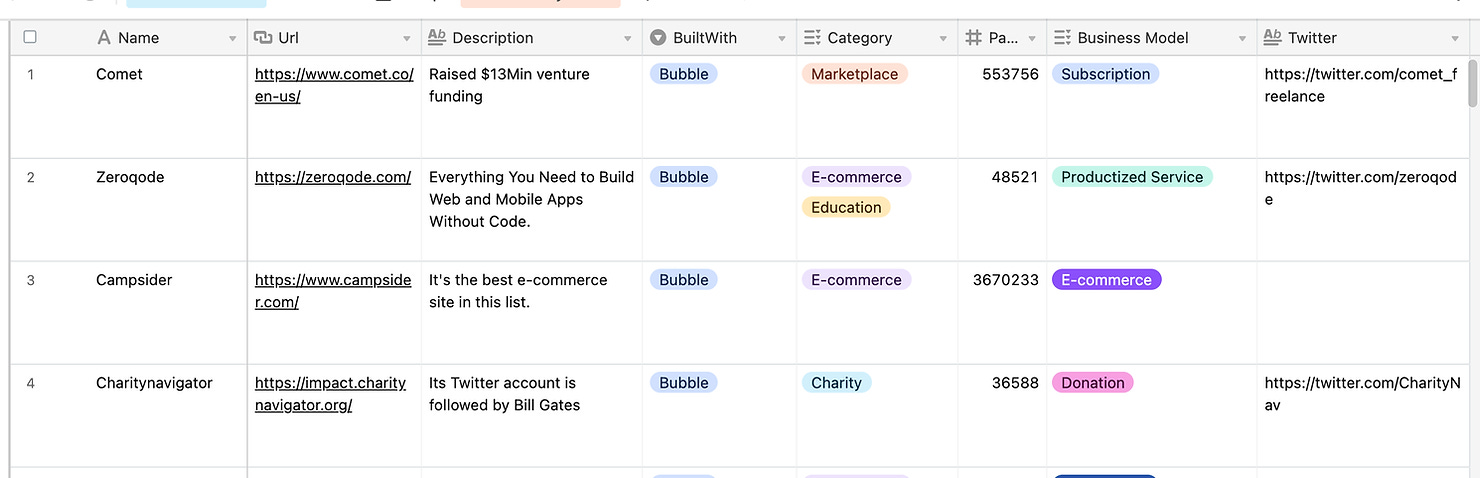The width and height of the screenshot is (1480, 478).
Task: Click the purple E-commerce business model tag
Action: 1106,280
